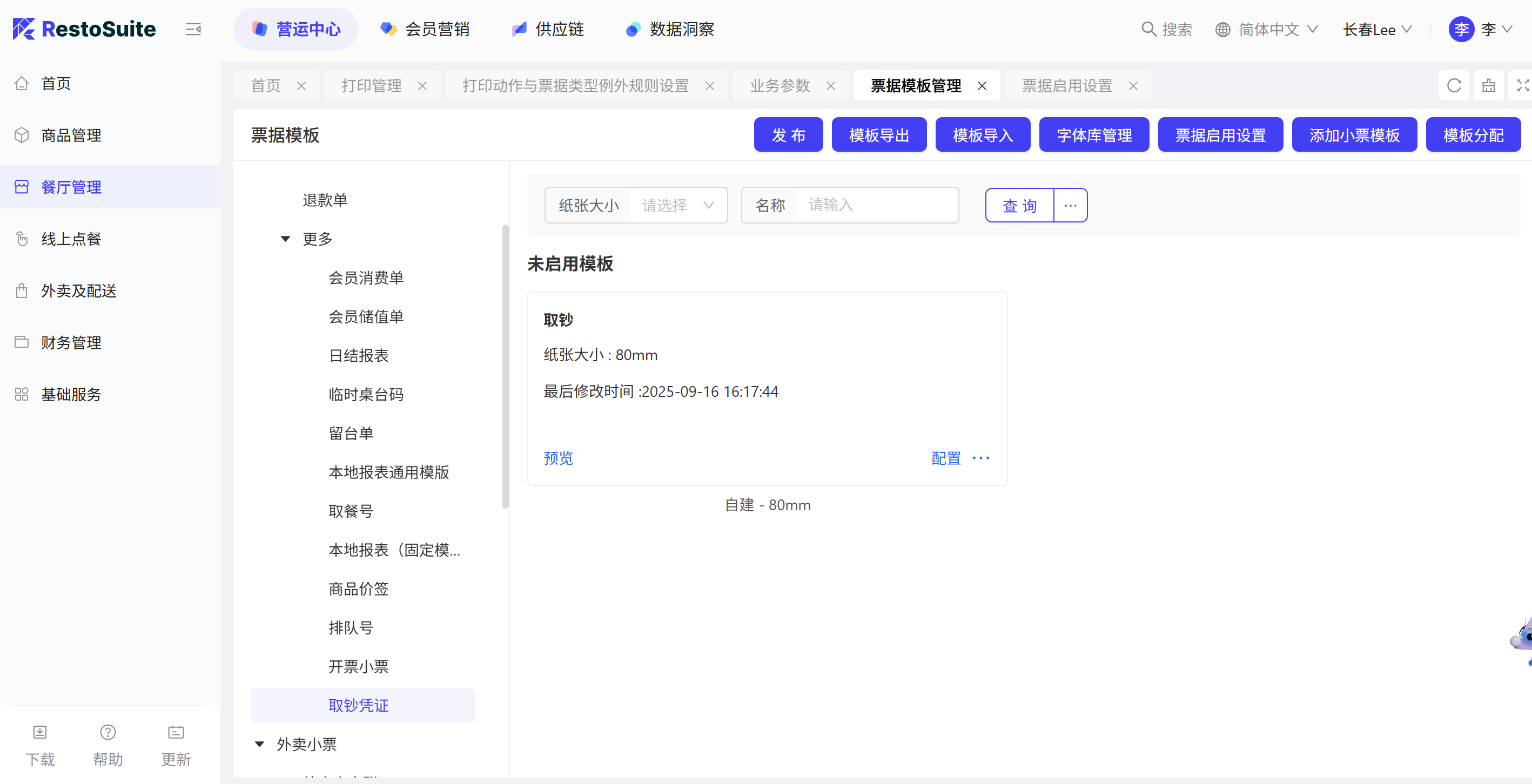Open the three-dot menu on 取钞 template card

pyautogui.click(x=980, y=458)
